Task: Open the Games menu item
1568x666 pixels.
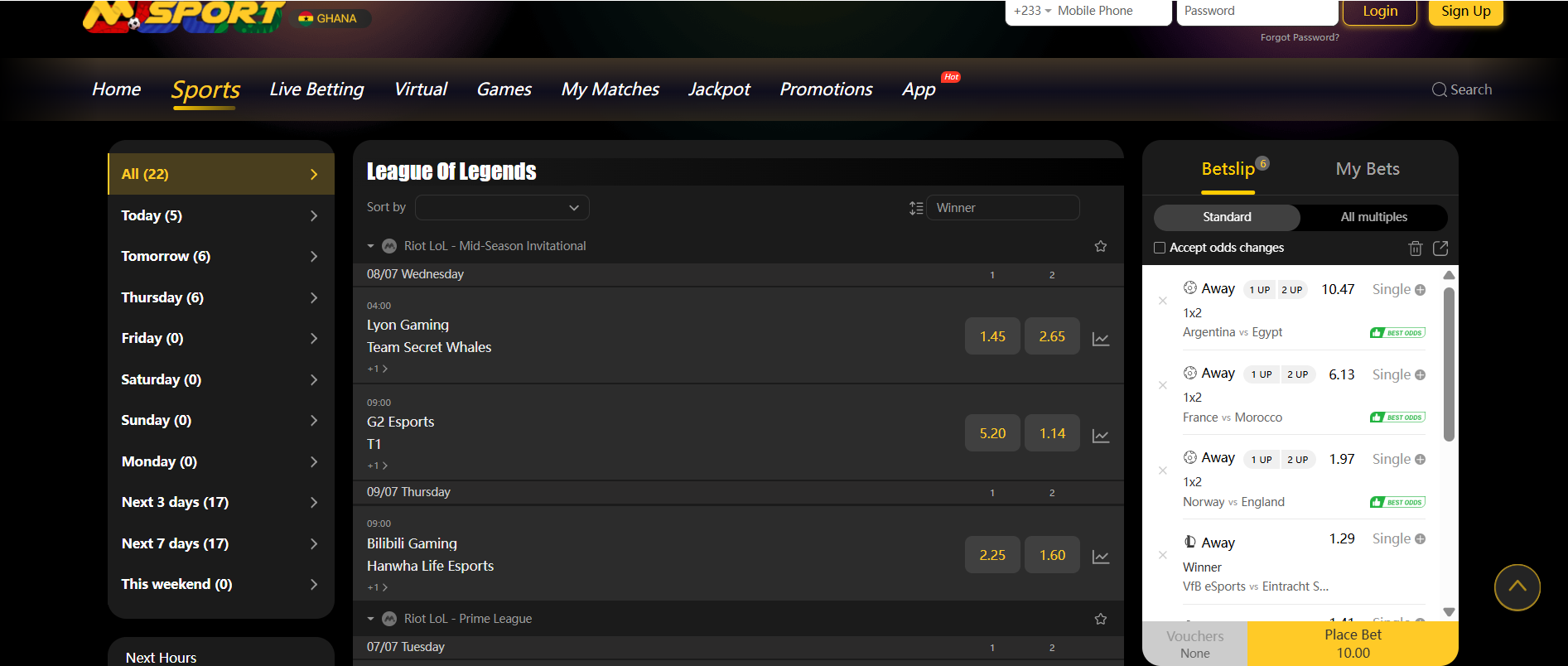Action: [x=504, y=89]
